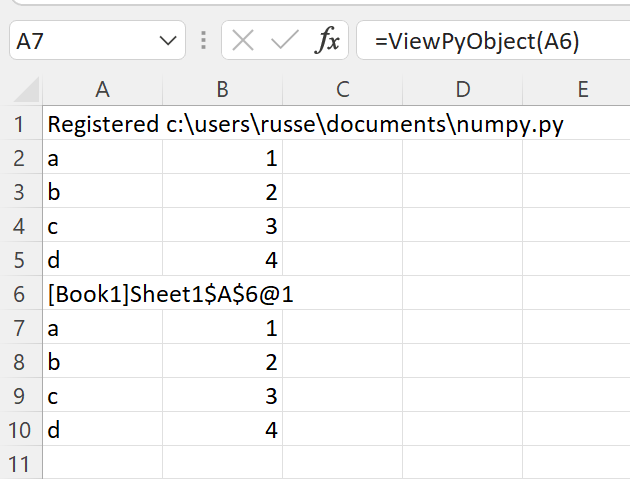Image resolution: width=630 pixels, height=479 pixels.
Task: Select the column D header
Action: pyautogui.click(x=462, y=89)
